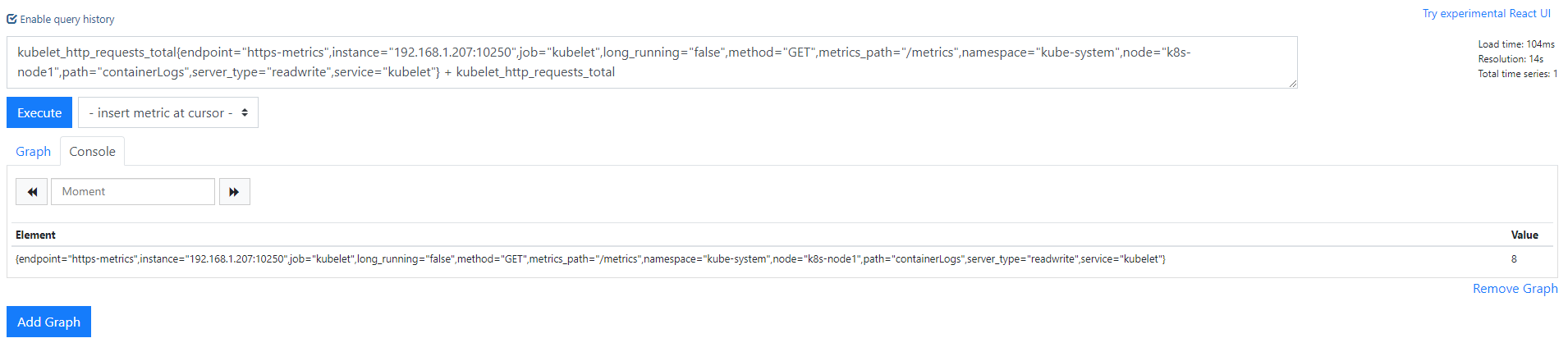The image size is (1568, 361).
Task: Click the result value 8
Action: [x=1514, y=259]
